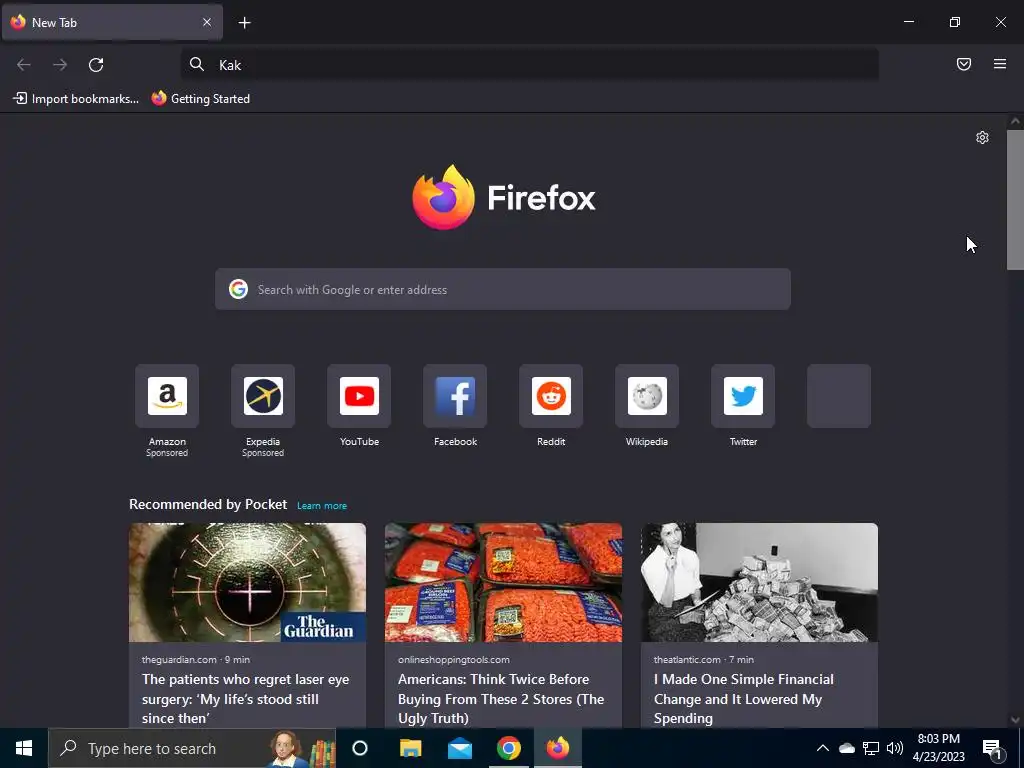Select the New Tab tab
Screen dimensions: 1024x768
tap(112, 22)
